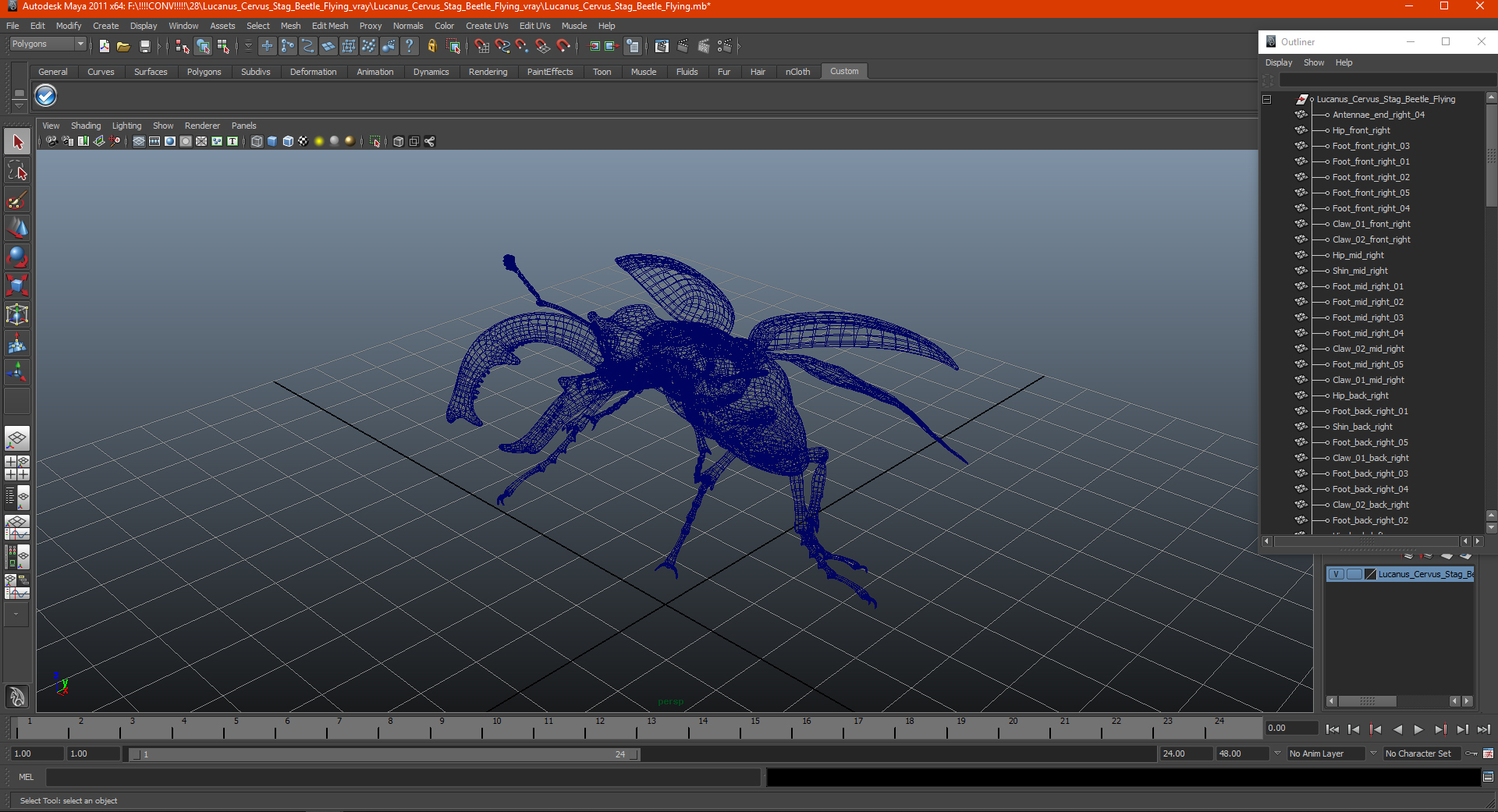Go to start of playback range
The height and width of the screenshot is (812, 1498).
[1333, 729]
